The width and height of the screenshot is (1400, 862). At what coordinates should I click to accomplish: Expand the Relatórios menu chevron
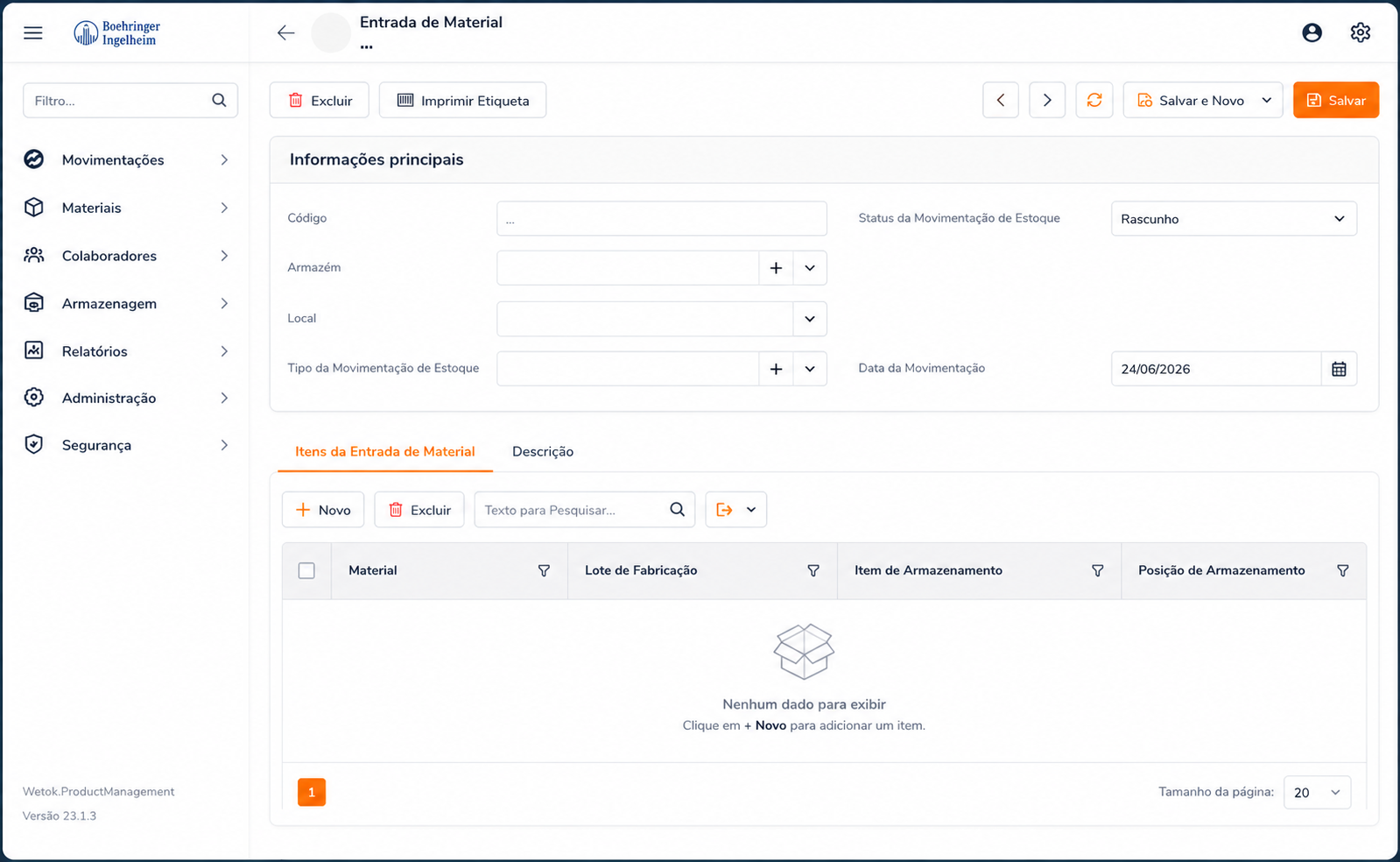tap(224, 351)
